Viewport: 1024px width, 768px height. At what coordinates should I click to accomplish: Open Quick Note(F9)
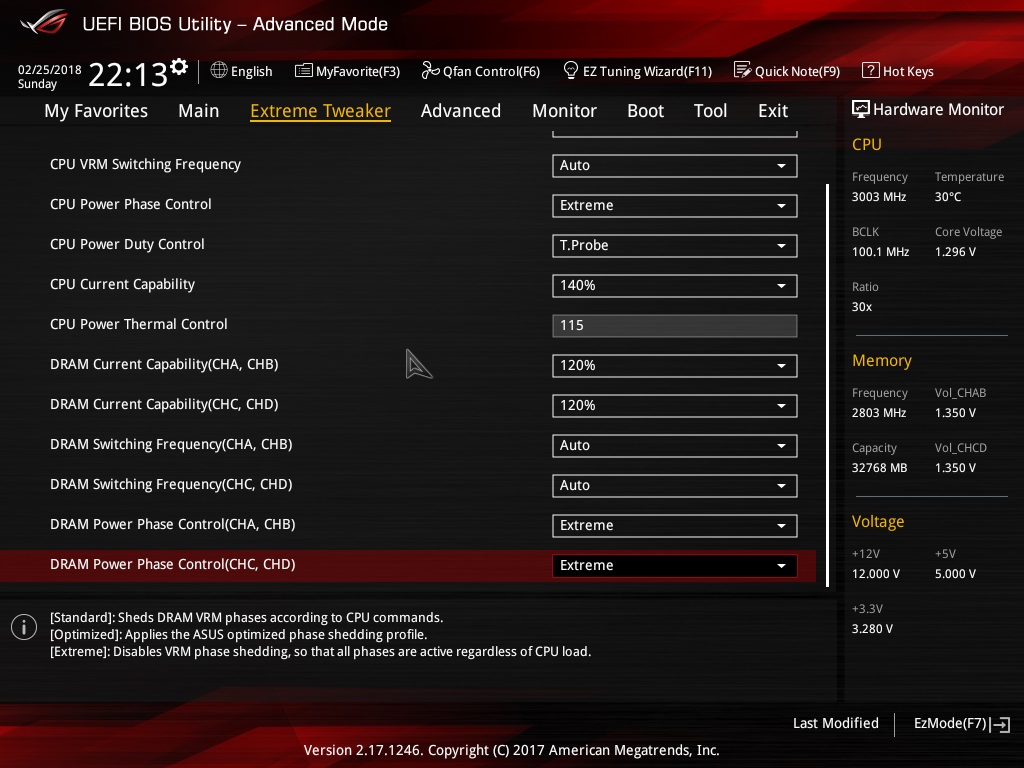(797, 71)
